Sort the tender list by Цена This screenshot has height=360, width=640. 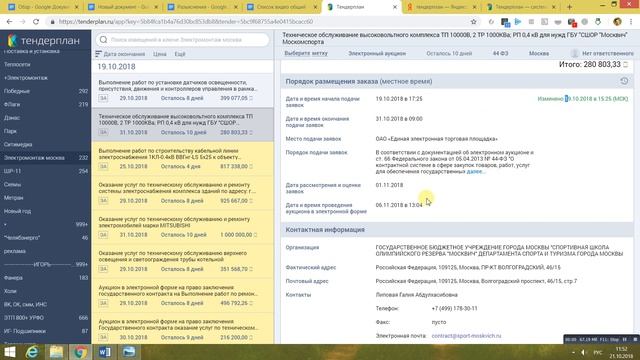(x=160, y=54)
